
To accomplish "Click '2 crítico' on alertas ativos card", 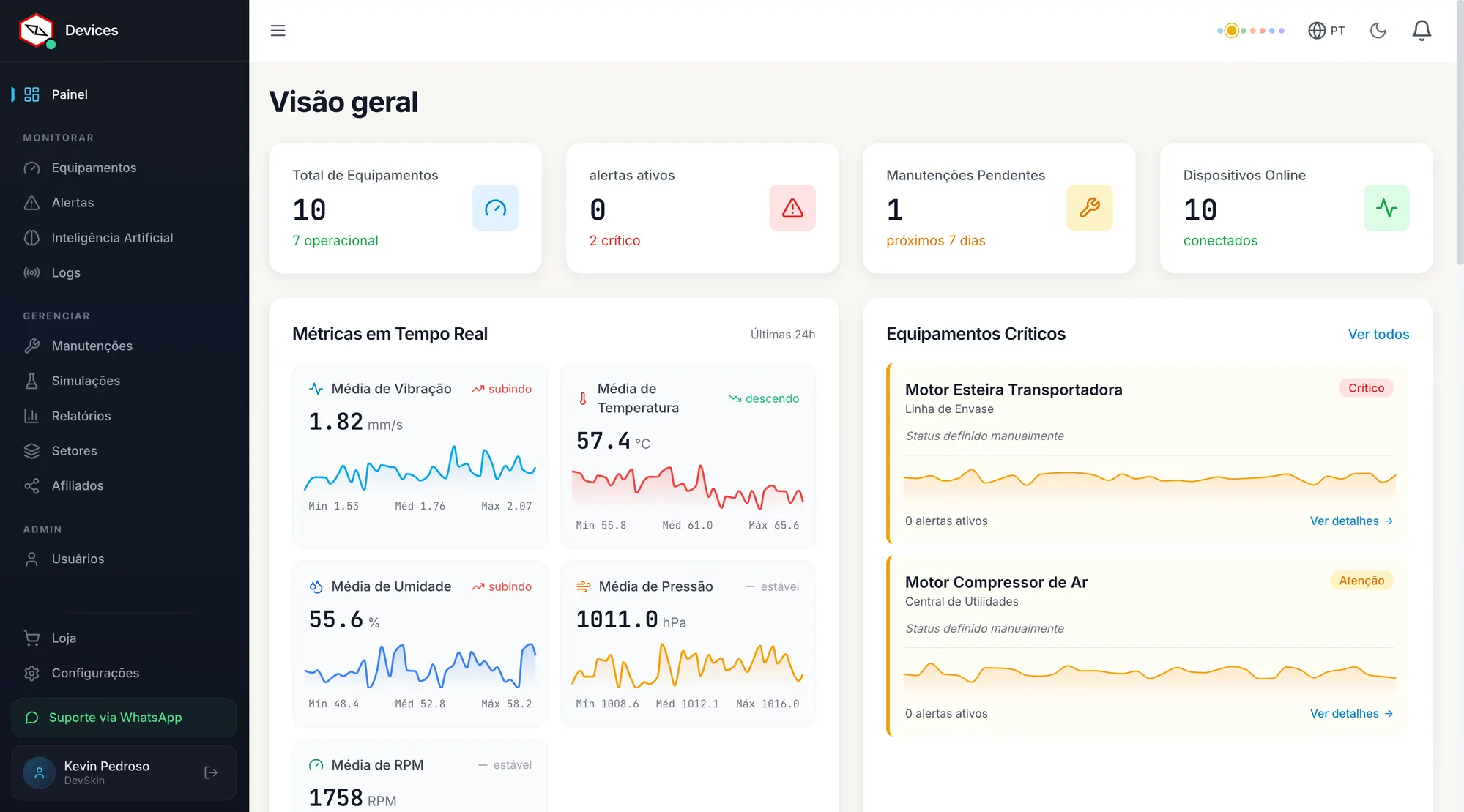I will pyautogui.click(x=614, y=241).
